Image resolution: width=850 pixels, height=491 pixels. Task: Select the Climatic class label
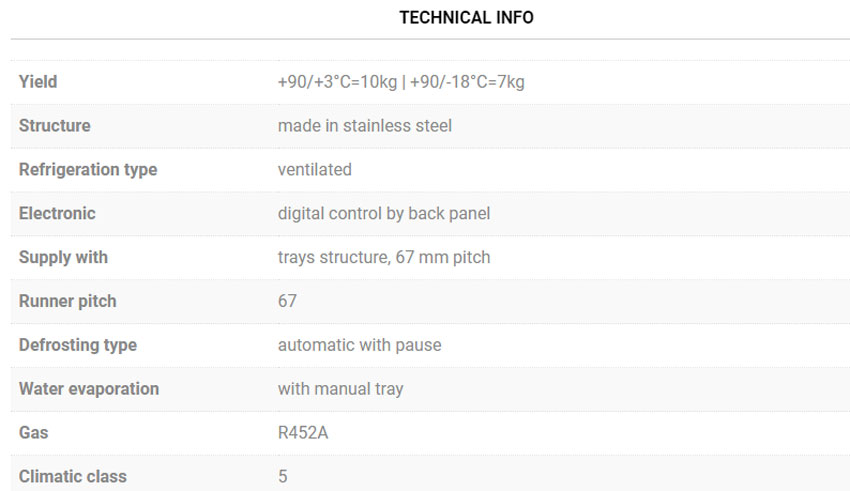click(73, 477)
